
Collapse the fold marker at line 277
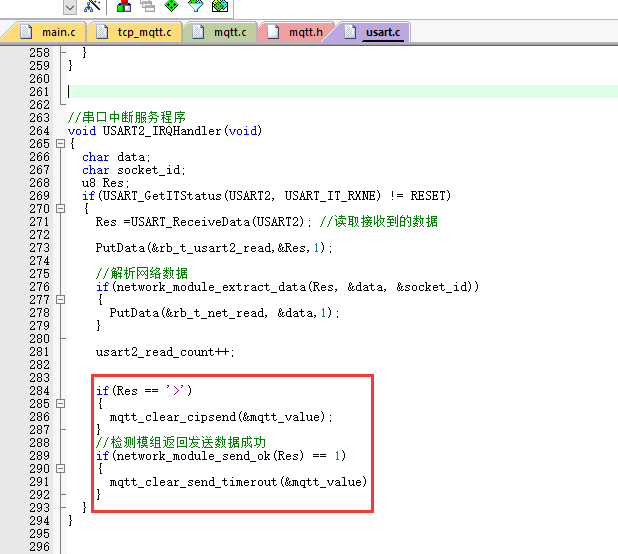click(61, 300)
